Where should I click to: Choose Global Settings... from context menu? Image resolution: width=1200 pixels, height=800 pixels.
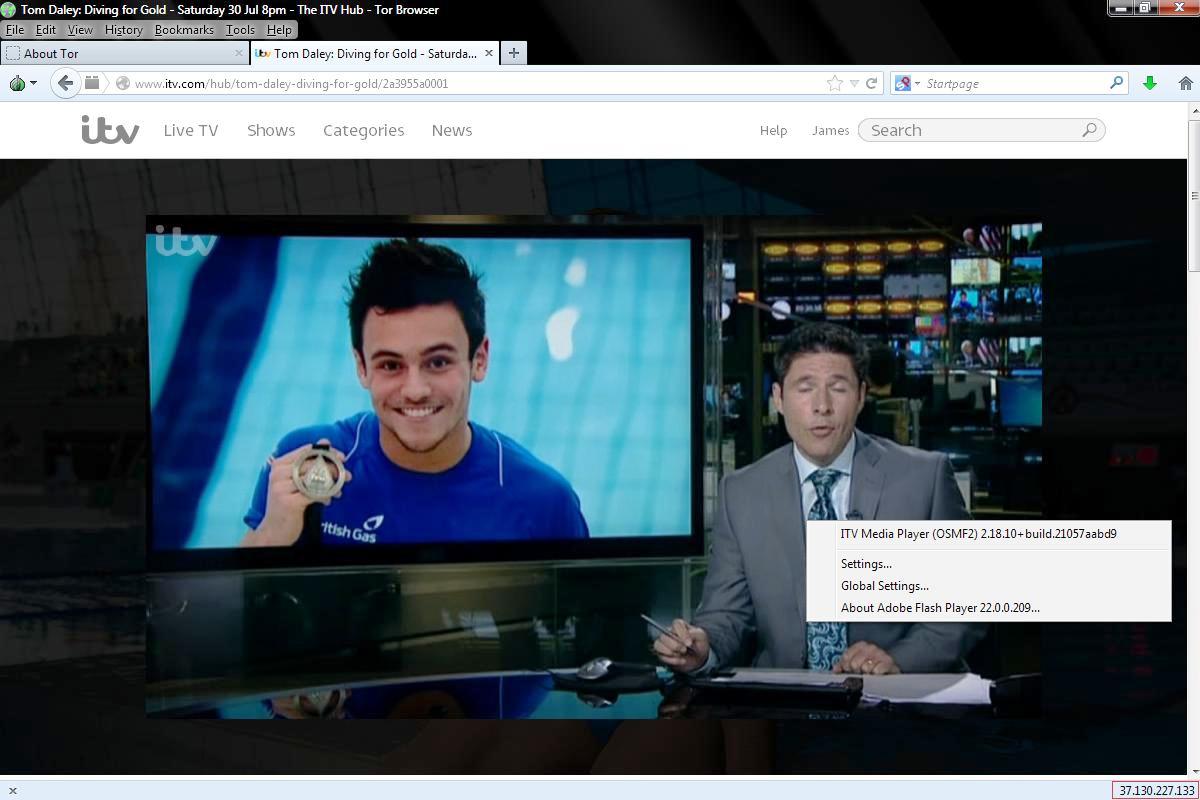tap(884, 586)
